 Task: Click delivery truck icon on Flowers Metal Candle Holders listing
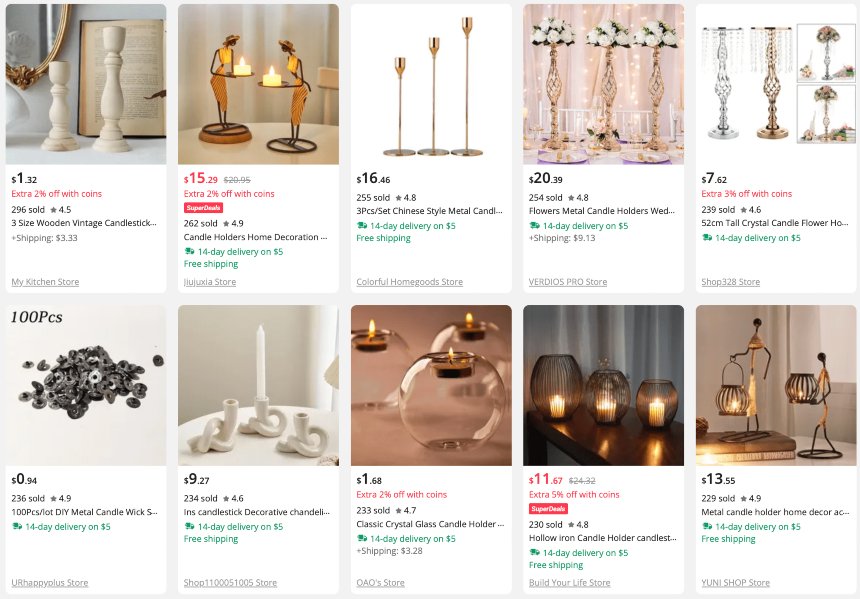[x=535, y=226]
